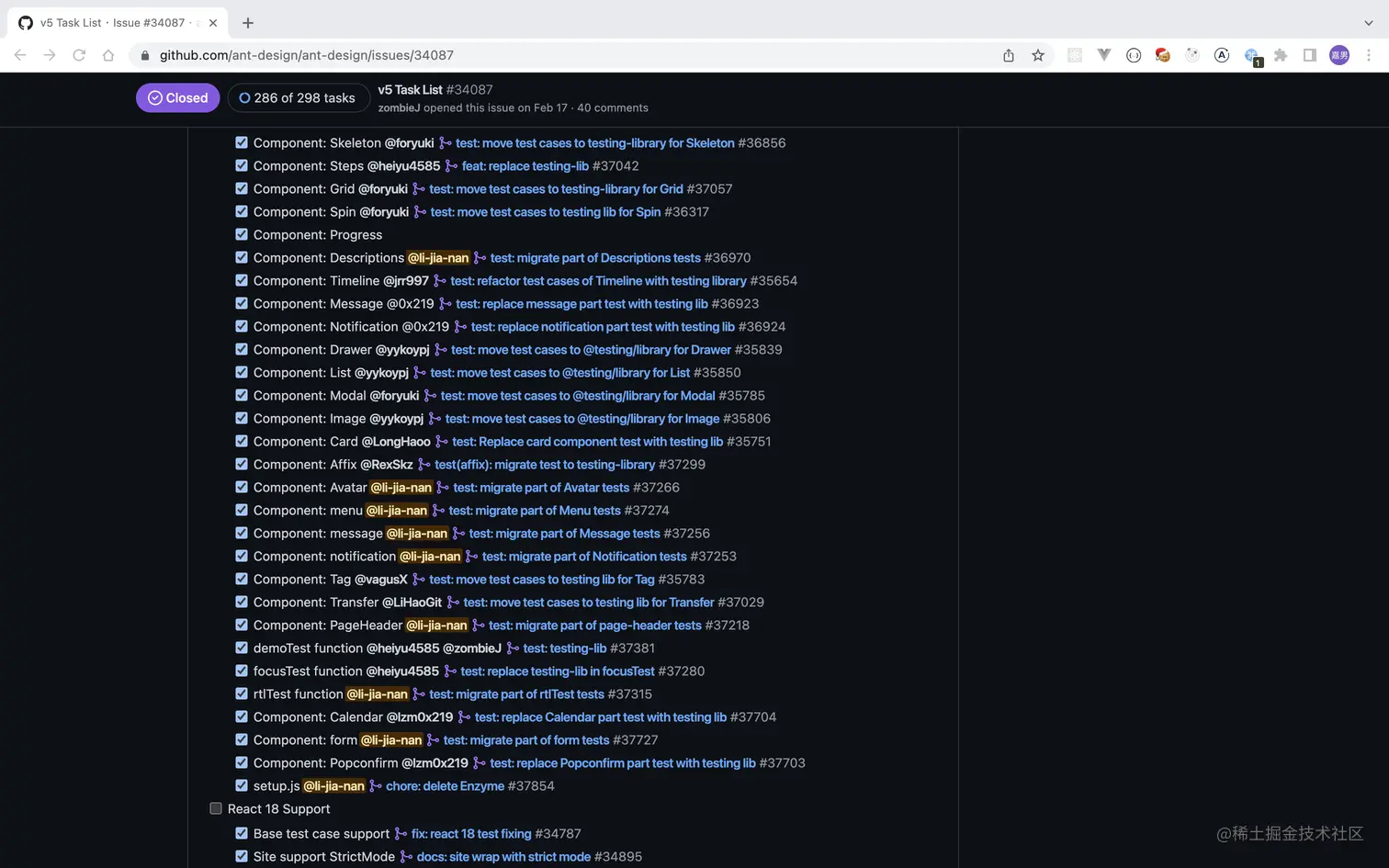Image resolution: width=1389 pixels, height=868 pixels.
Task: Click the v5 Task List browser tab
Action: tap(119, 23)
